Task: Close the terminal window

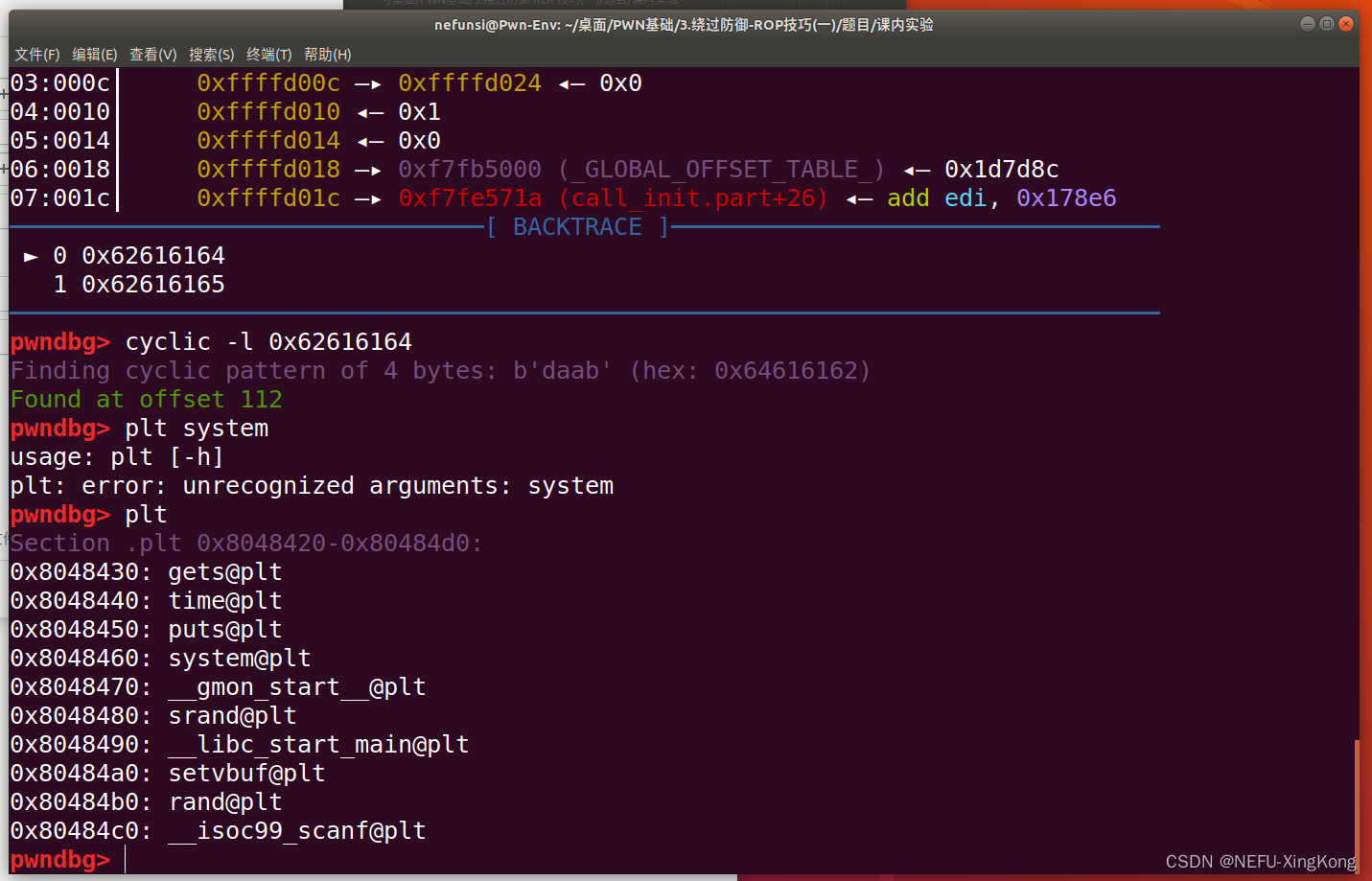Action: click(x=1346, y=24)
